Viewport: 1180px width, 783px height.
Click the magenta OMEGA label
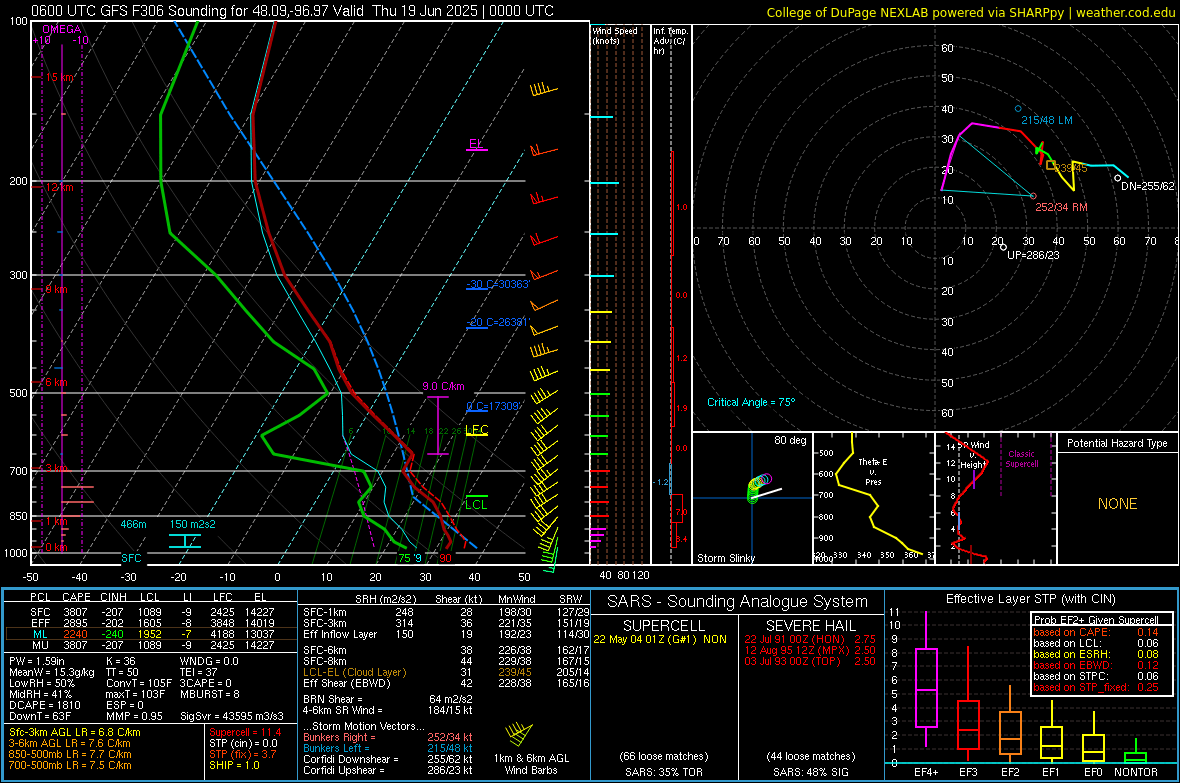pyautogui.click(x=62, y=29)
